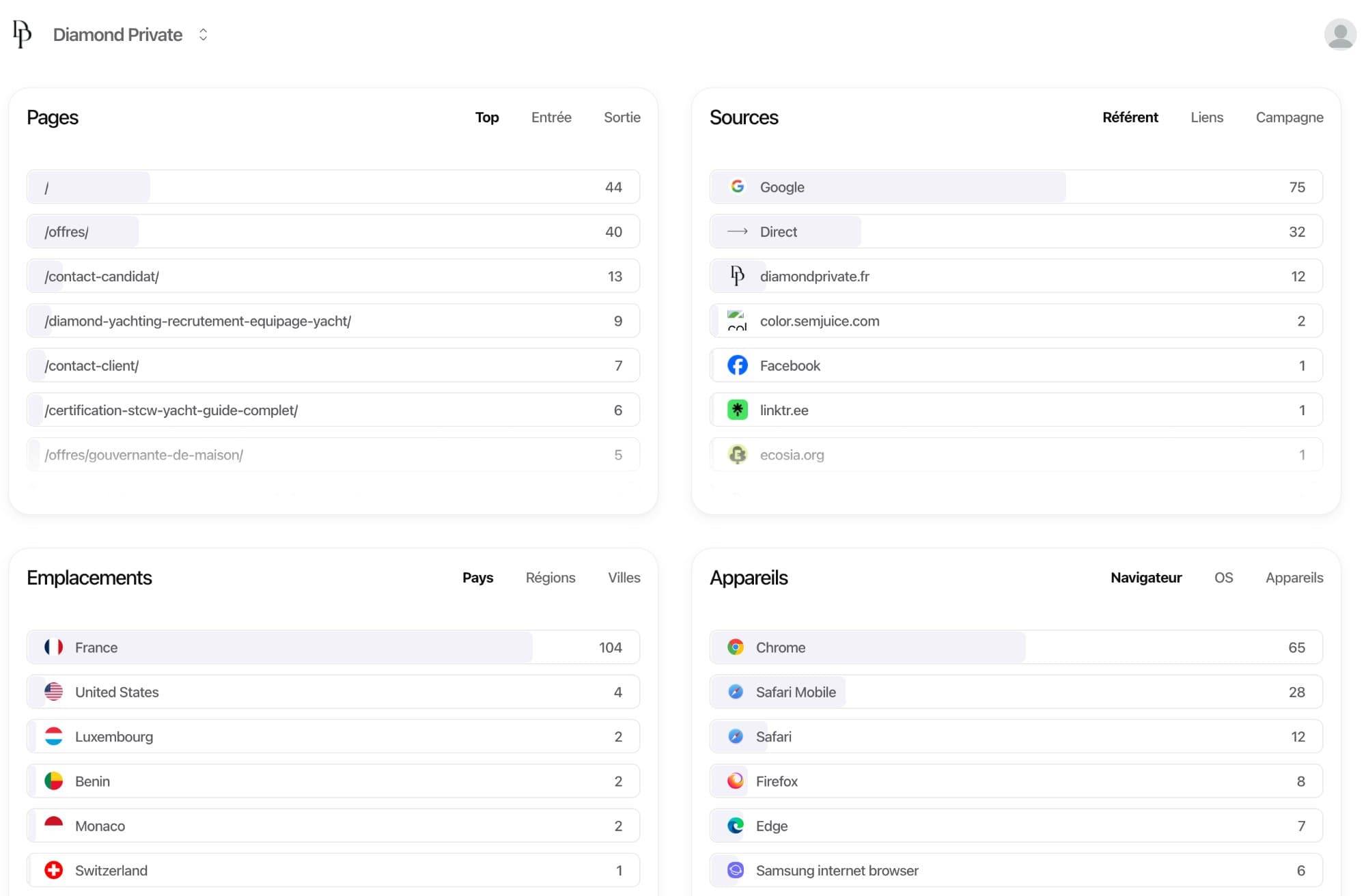Select the Navigateur tab
Viewport: 1366px width, 896px height.
pos(1146,578)
